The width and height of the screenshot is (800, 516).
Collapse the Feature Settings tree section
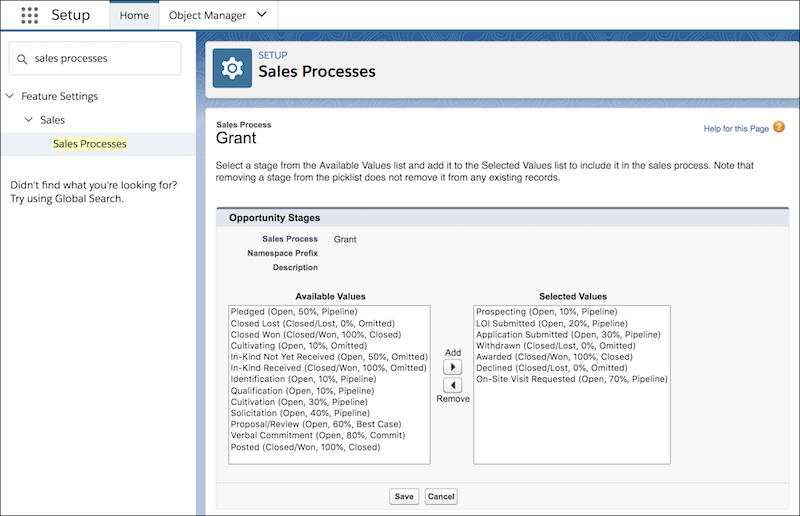pos(10,96)
